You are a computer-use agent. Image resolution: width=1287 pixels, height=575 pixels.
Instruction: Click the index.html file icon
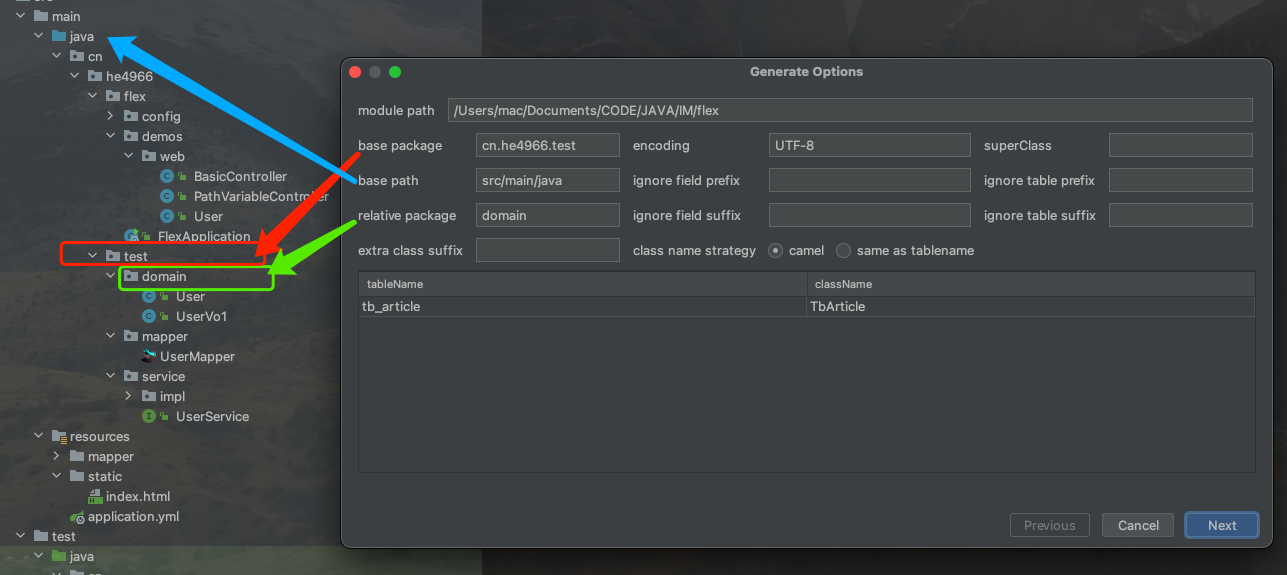(x=95, y=496)
